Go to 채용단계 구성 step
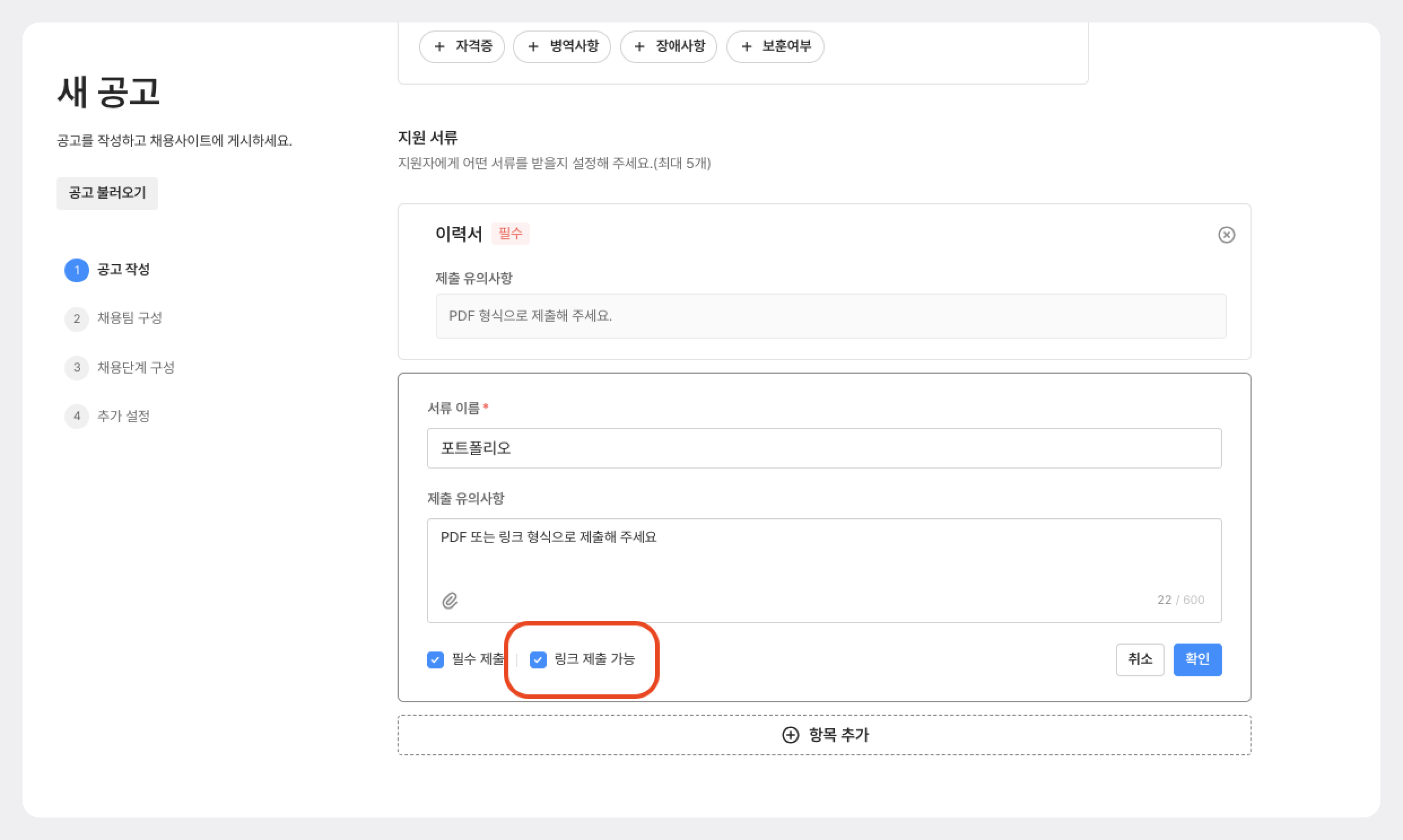1403x840 pixels. pyautogui.click(x=136, y=368)
